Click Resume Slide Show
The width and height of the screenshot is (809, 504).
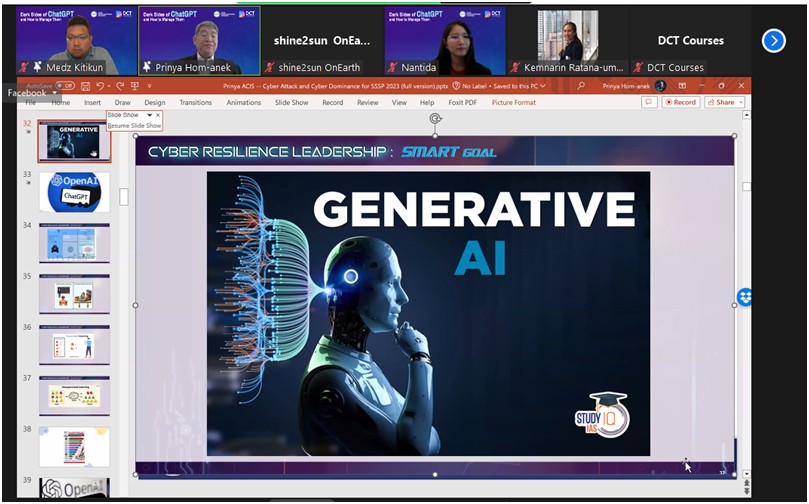point(134,126)
